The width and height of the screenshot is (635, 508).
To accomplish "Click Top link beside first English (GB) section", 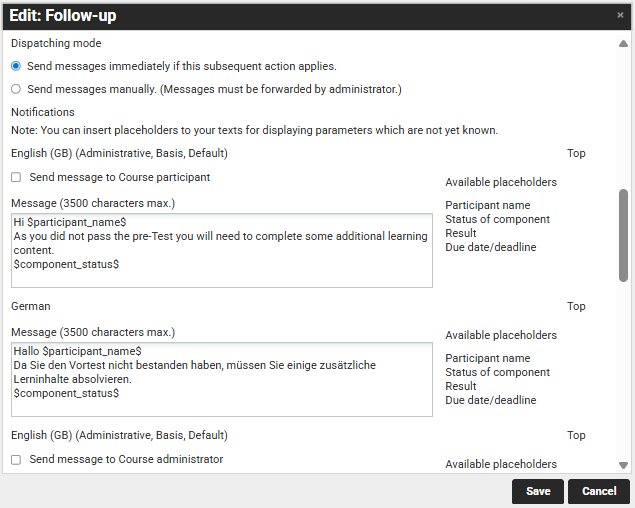I will click(576, 153).
